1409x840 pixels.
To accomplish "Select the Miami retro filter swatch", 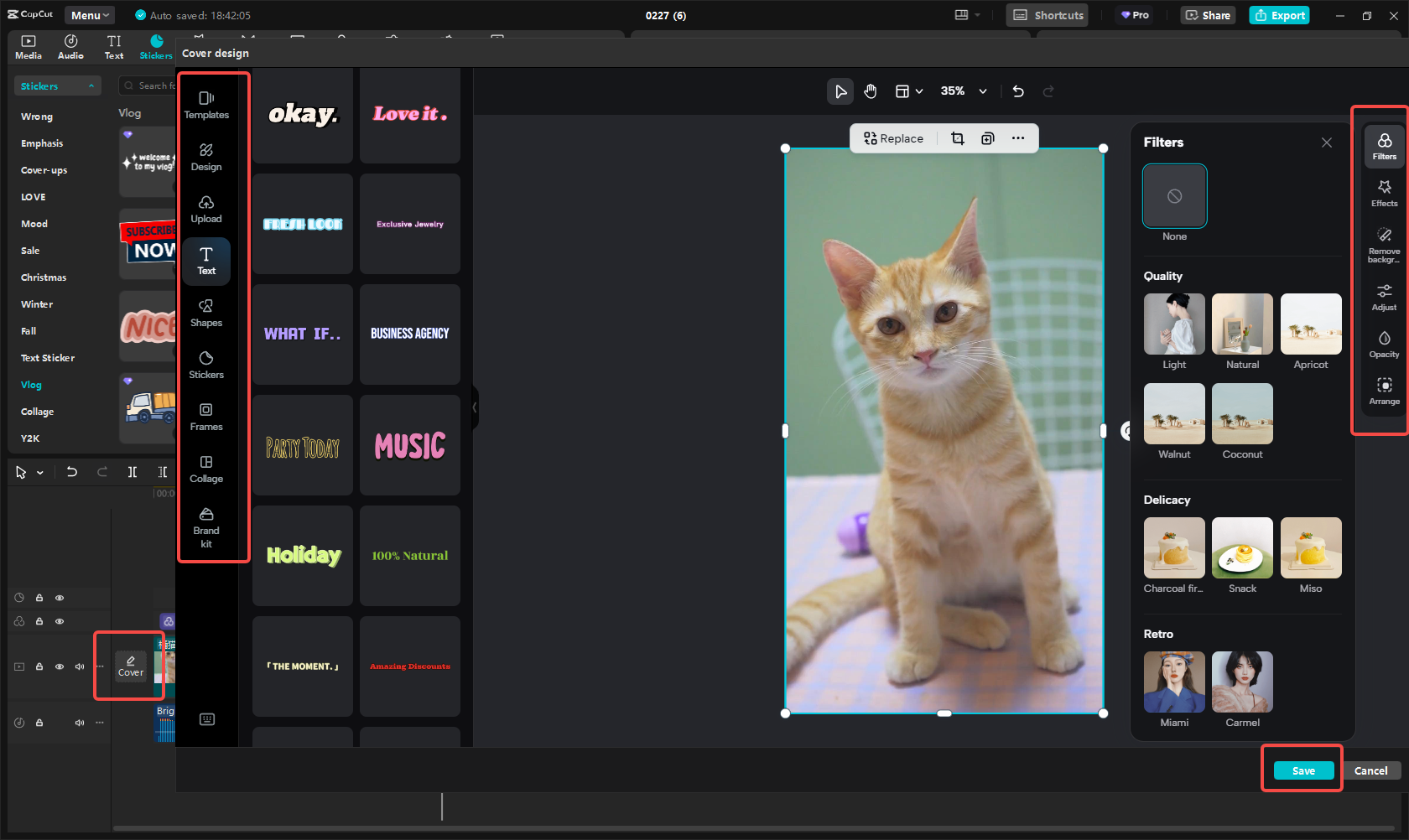I will [1173, 682].
